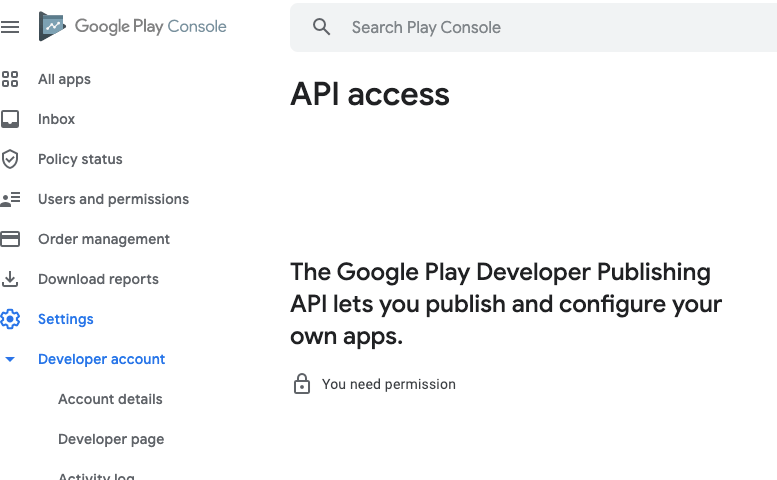Viewport: 777px width, 480px height.
Task: Click the Settings gear icon
Action: pyautogui.click(x=10, y=319)
